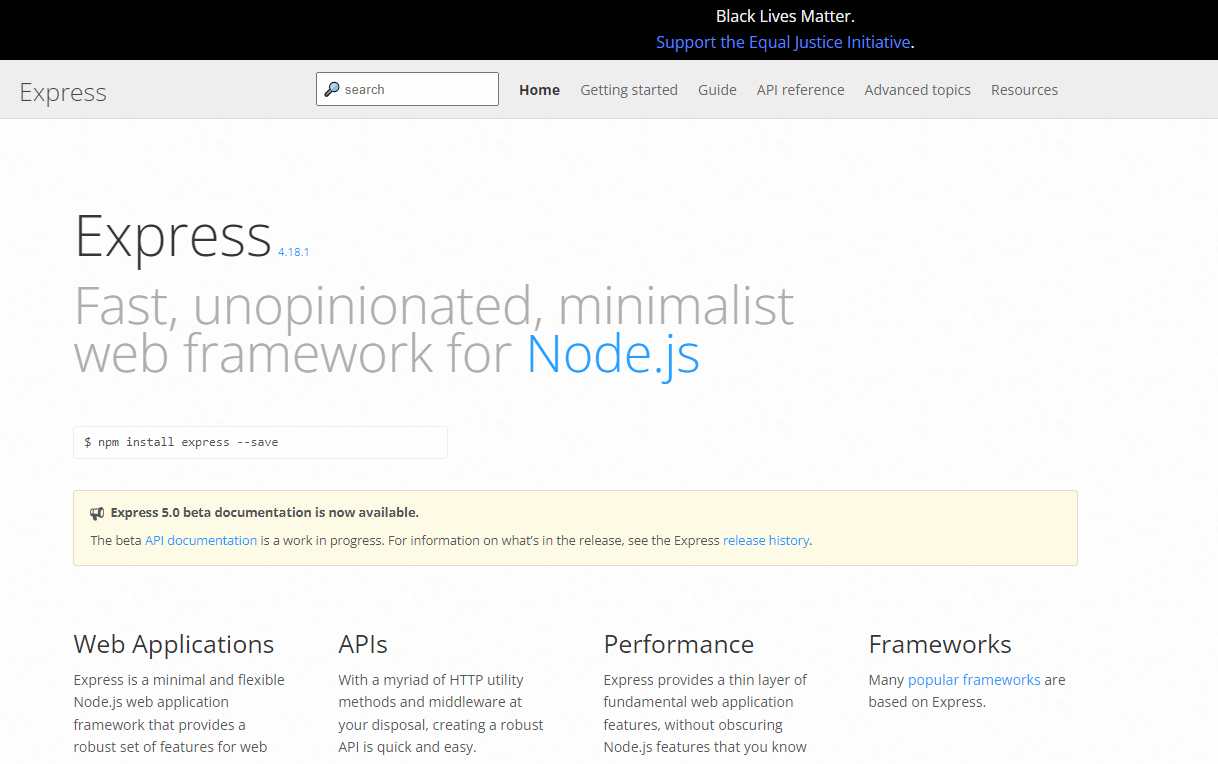This screenshot has height=764, width=1218.
Task: Visit the popular frameworks link
Action: pos(973,680)
